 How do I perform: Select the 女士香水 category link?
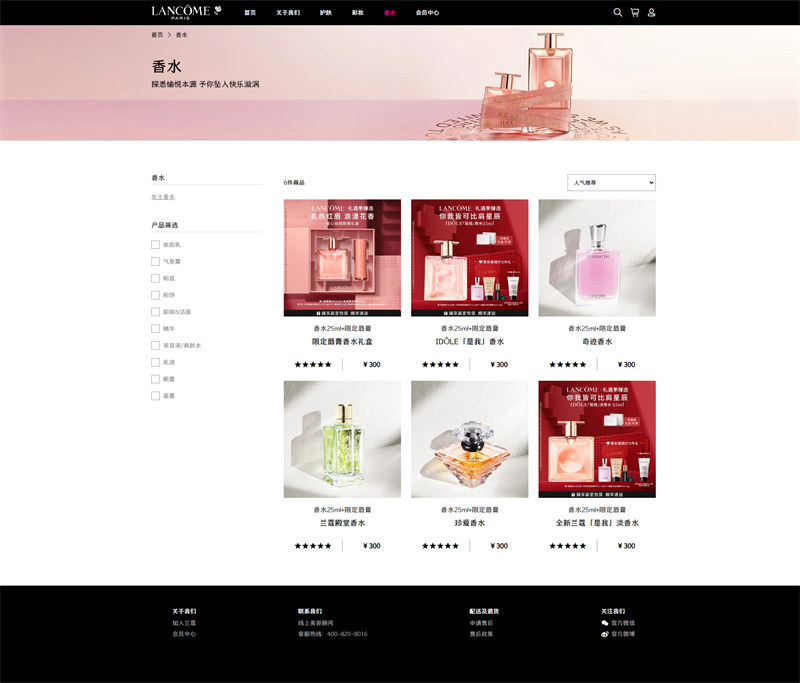coord(163,197)
